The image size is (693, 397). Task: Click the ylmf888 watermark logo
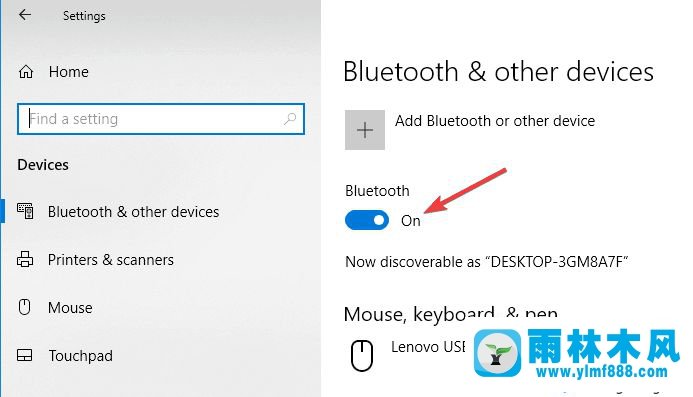tap(577, 354)
